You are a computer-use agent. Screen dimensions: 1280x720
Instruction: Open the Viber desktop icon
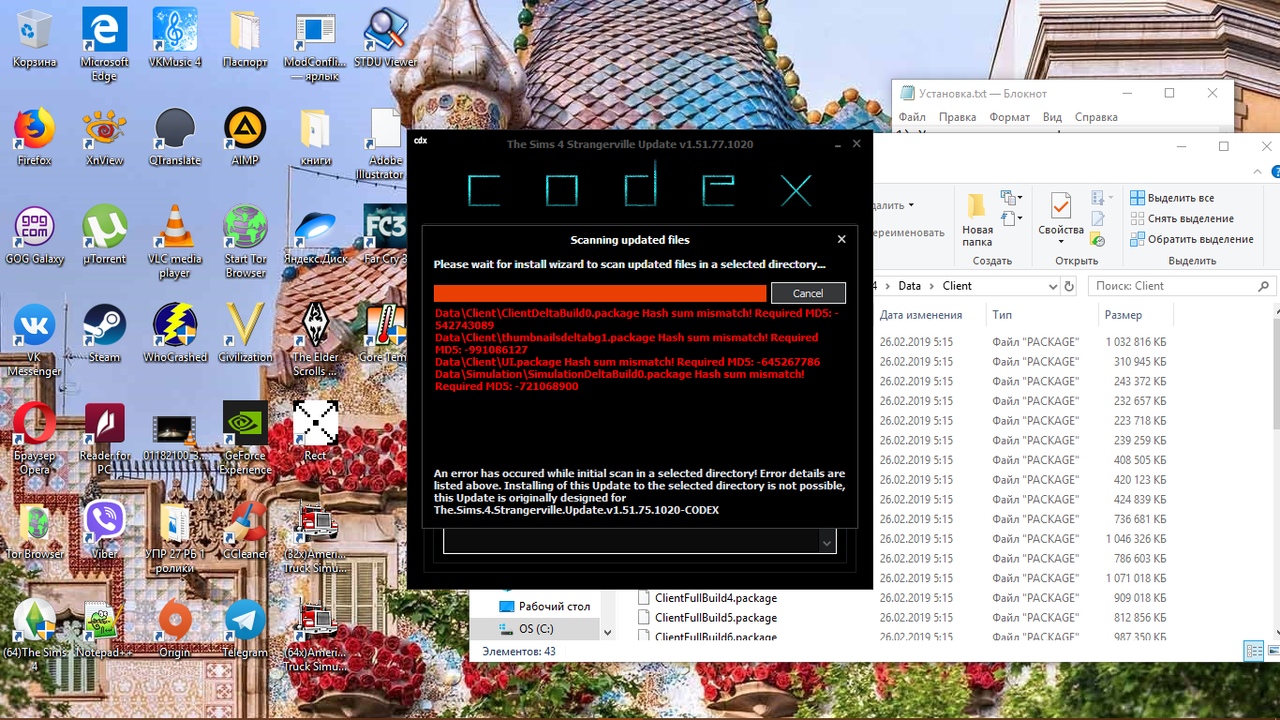click(x=104, y=524)
